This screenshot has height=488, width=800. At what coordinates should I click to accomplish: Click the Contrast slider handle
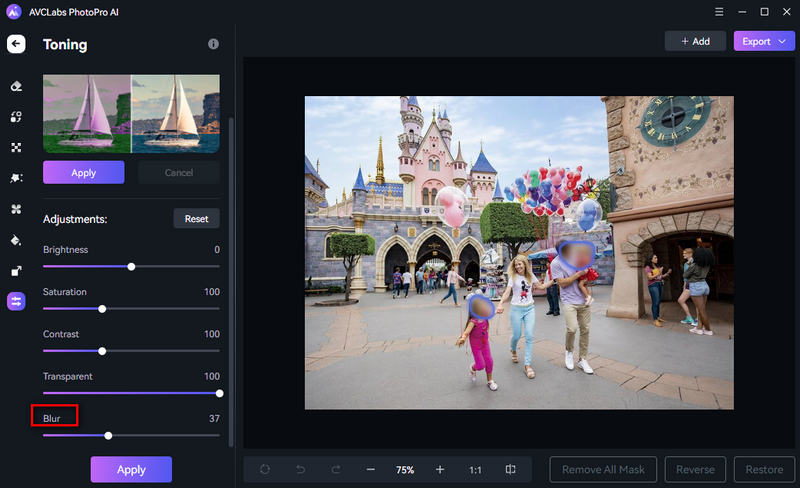click(102, 351)
